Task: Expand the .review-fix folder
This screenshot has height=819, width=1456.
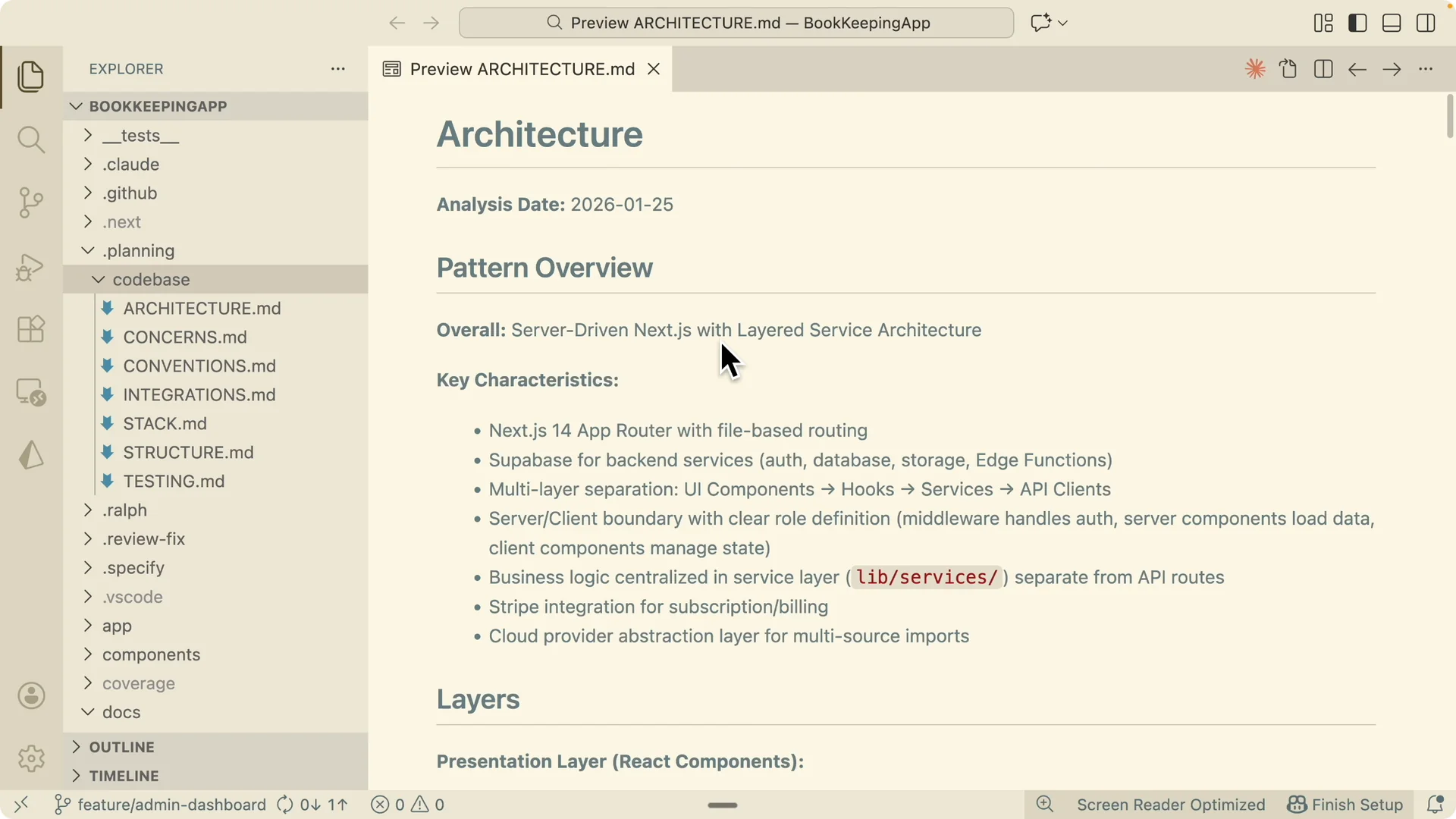Action: [x=215, y=539]
